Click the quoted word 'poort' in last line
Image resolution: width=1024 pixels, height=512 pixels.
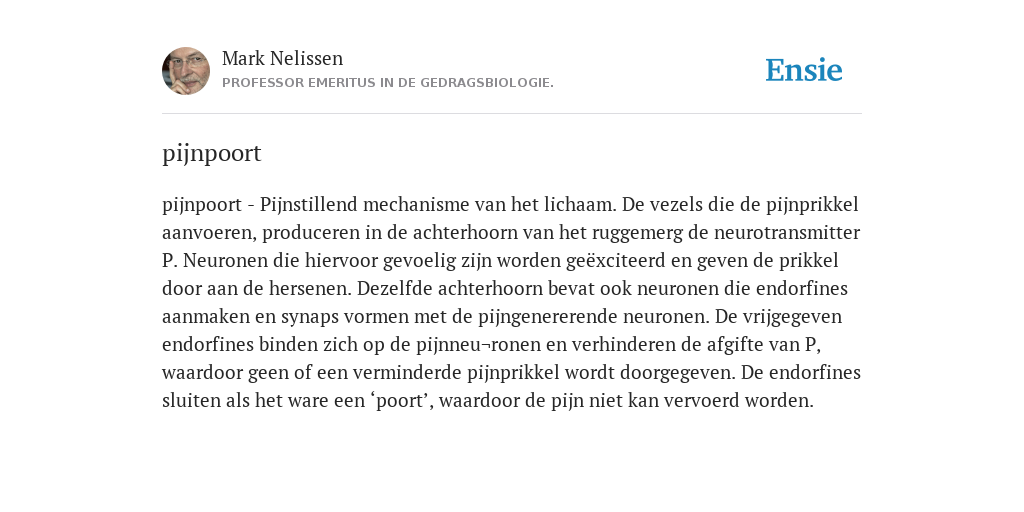(x=399, y=401)
